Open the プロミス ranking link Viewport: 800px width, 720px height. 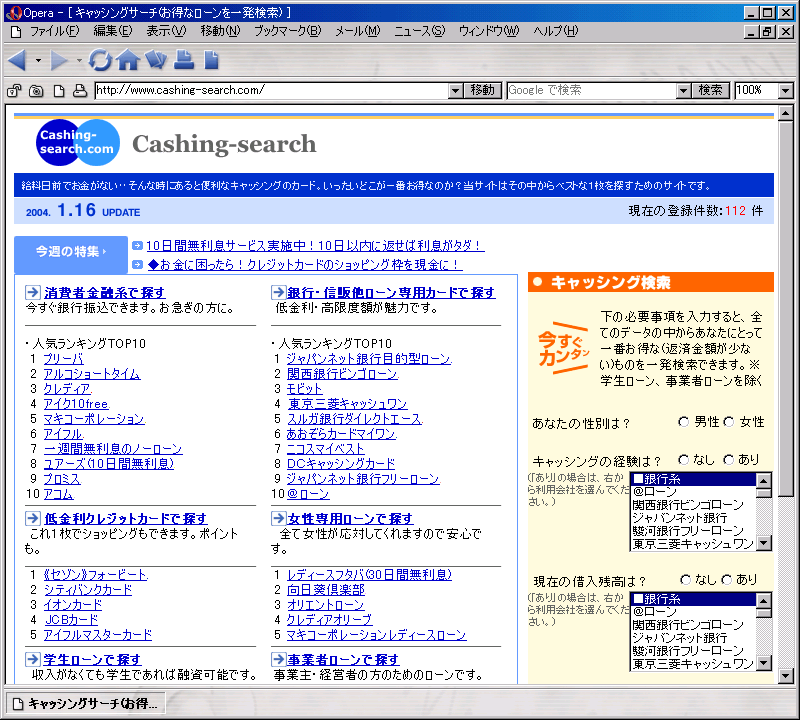[x=62, y=479]
